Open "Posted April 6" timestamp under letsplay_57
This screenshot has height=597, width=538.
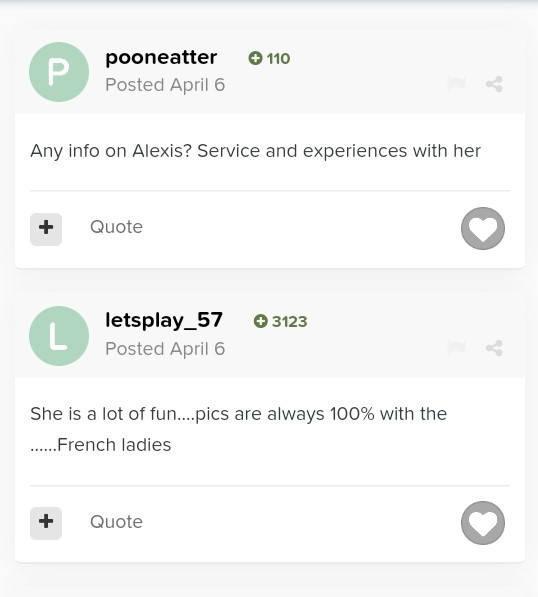coord(165,349)
